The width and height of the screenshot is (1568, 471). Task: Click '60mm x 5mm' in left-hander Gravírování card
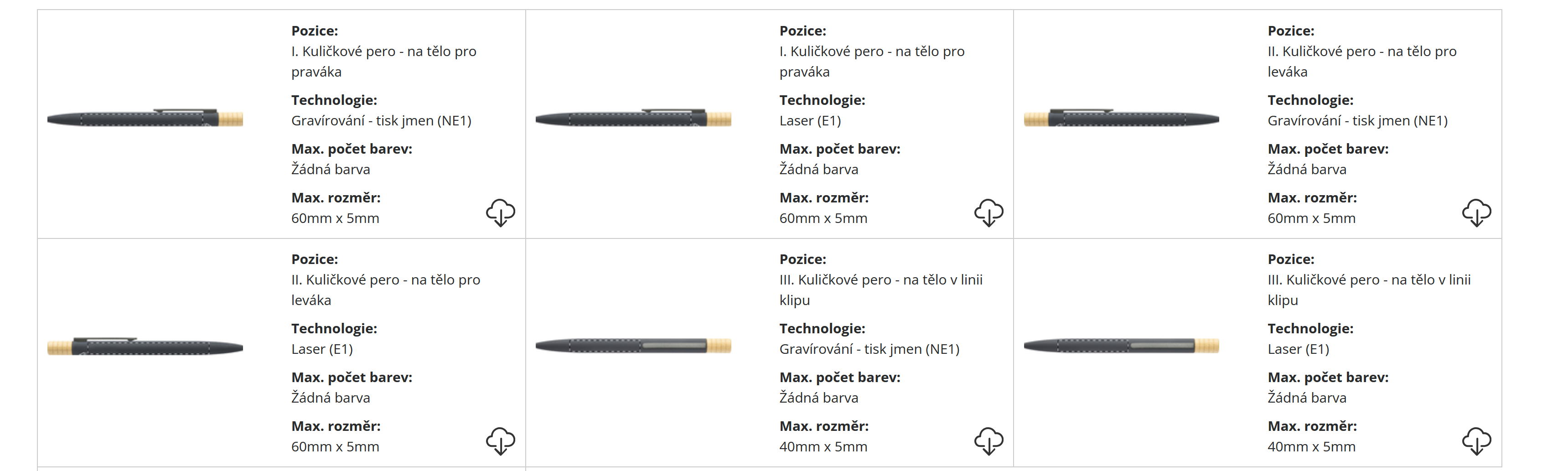coord(1311,218)
